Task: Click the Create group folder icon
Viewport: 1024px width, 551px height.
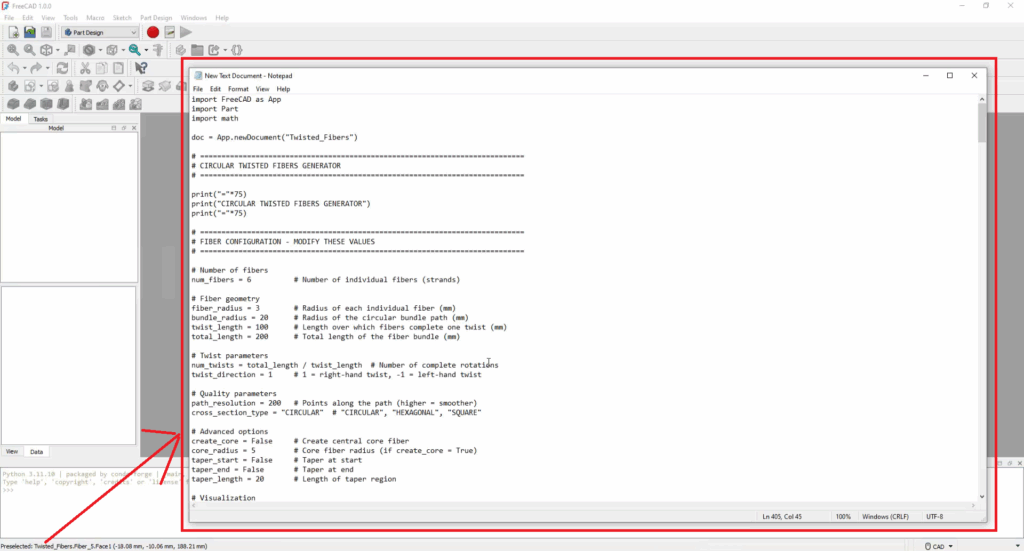Action: tap(197, 50)
